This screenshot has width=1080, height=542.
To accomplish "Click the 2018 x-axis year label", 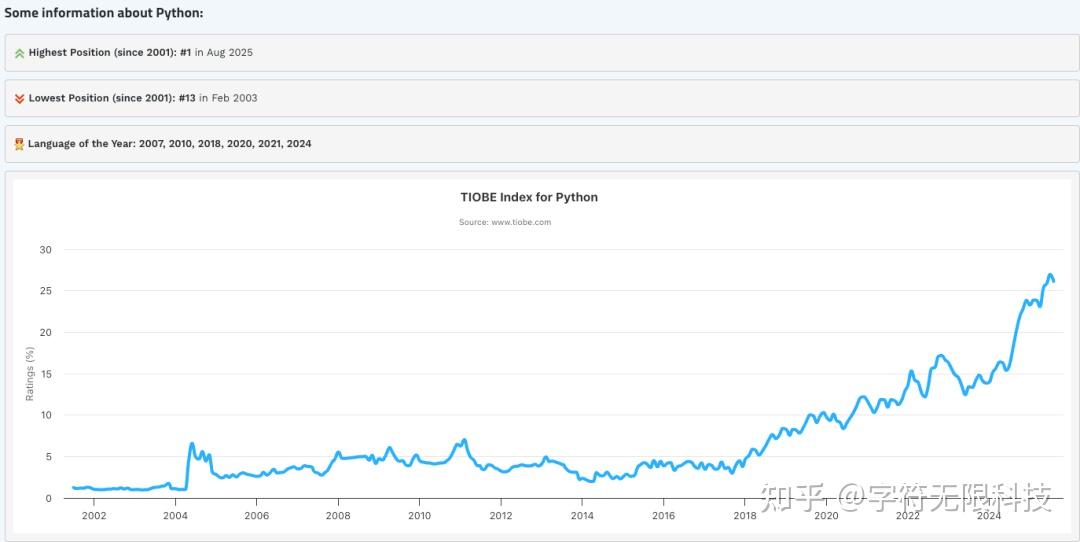I will click(745, 516).
